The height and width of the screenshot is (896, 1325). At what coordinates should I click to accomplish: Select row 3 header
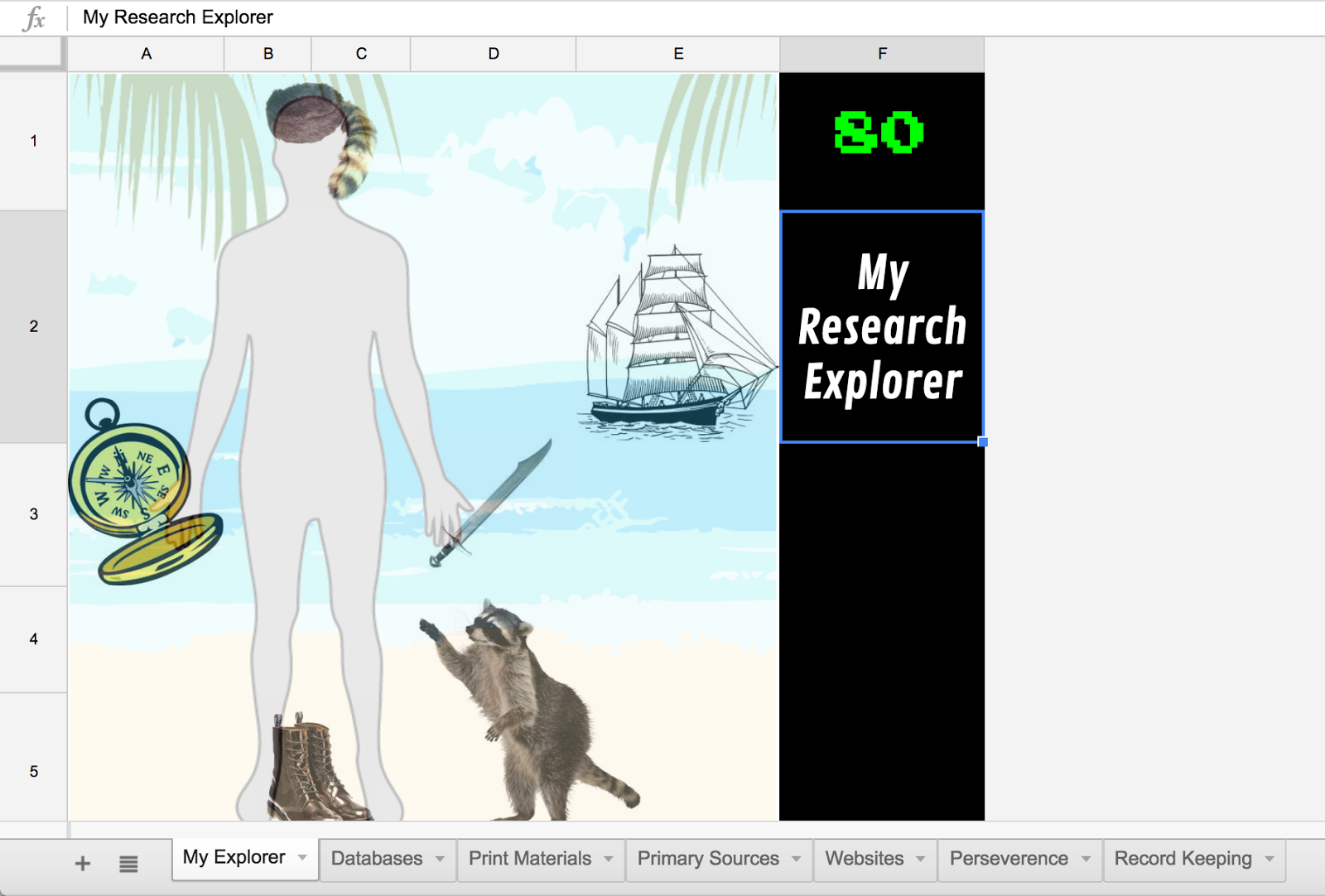click(33, 514)
